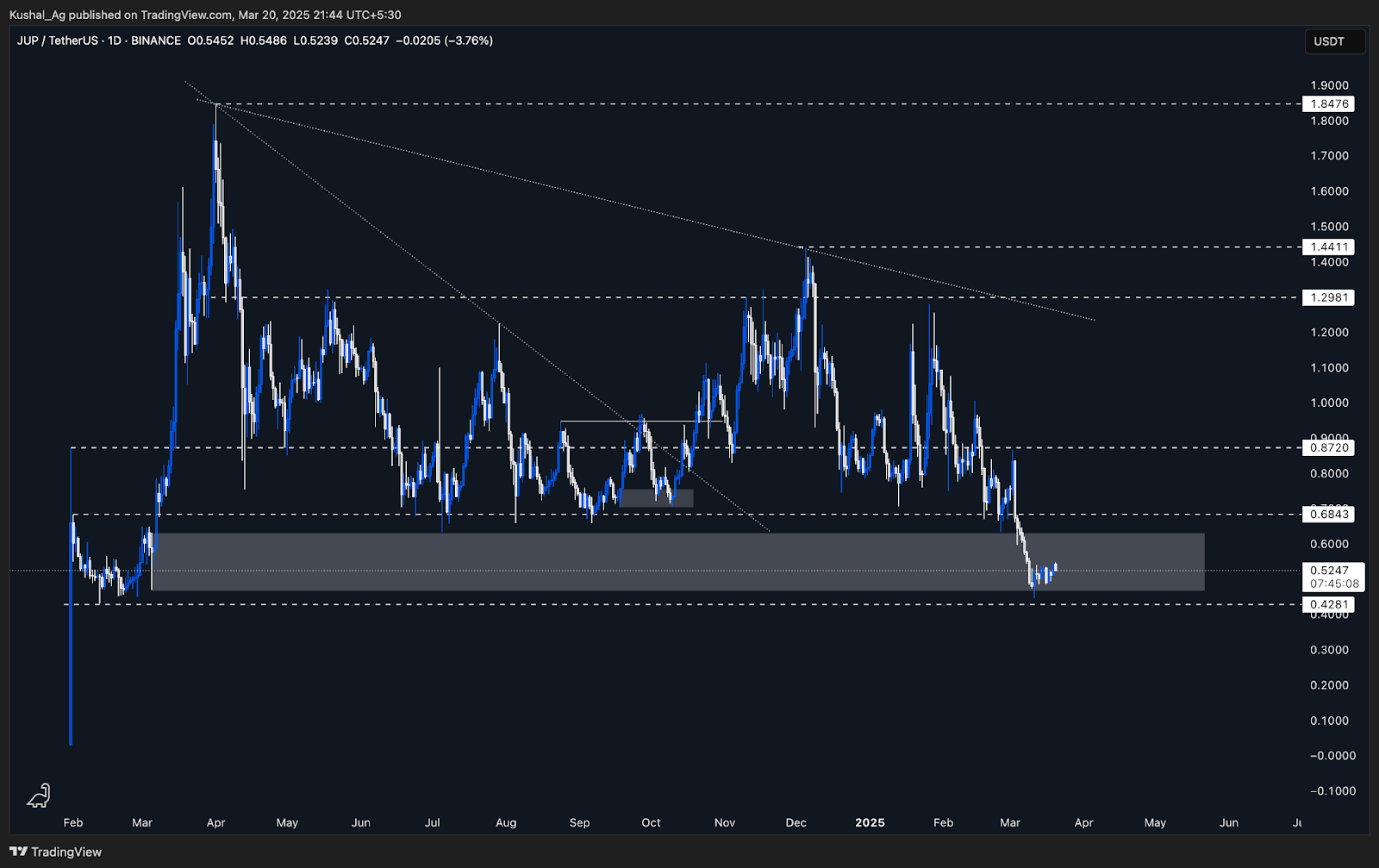
Task: Click the dinosaur watermark icon above the Feb label
Action: pyautogui.click(x=39, y=796)
